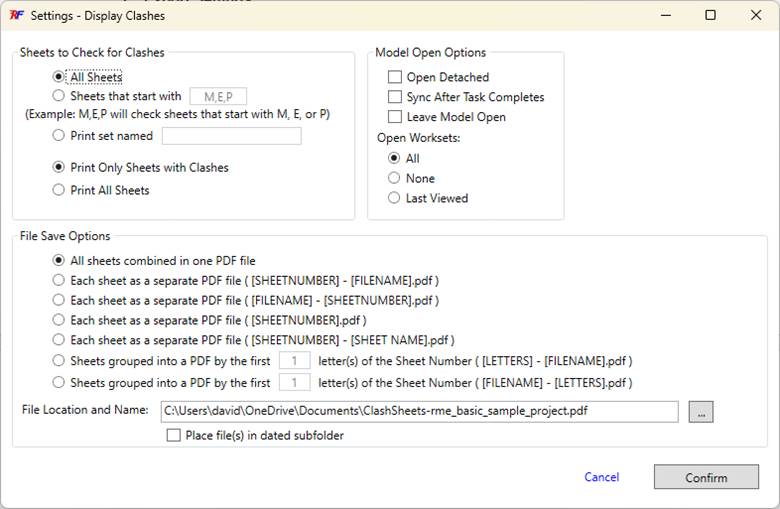
Task: Select the All Sheets radio option
Action: 60,76
